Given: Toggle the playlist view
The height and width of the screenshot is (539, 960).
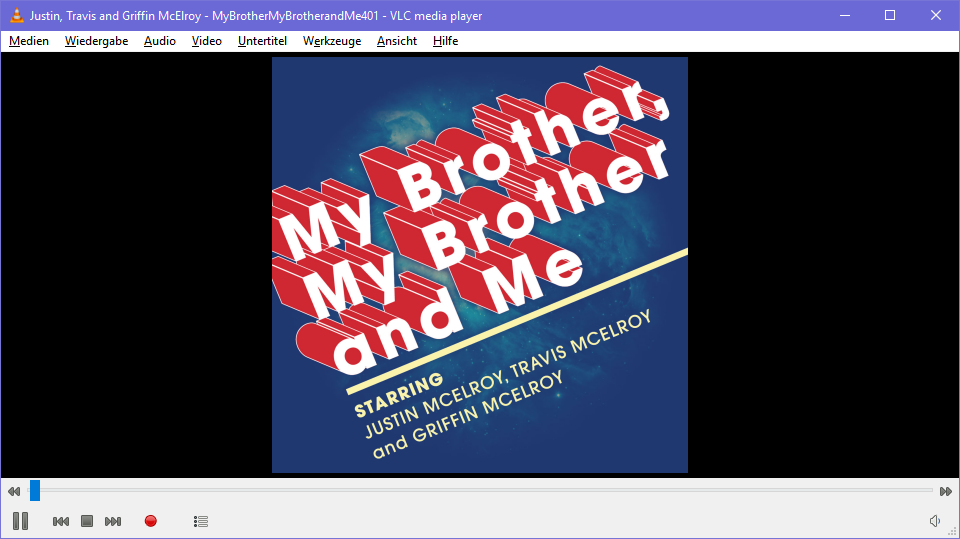Looking at the screenshot, I should [x=201, y=521].
